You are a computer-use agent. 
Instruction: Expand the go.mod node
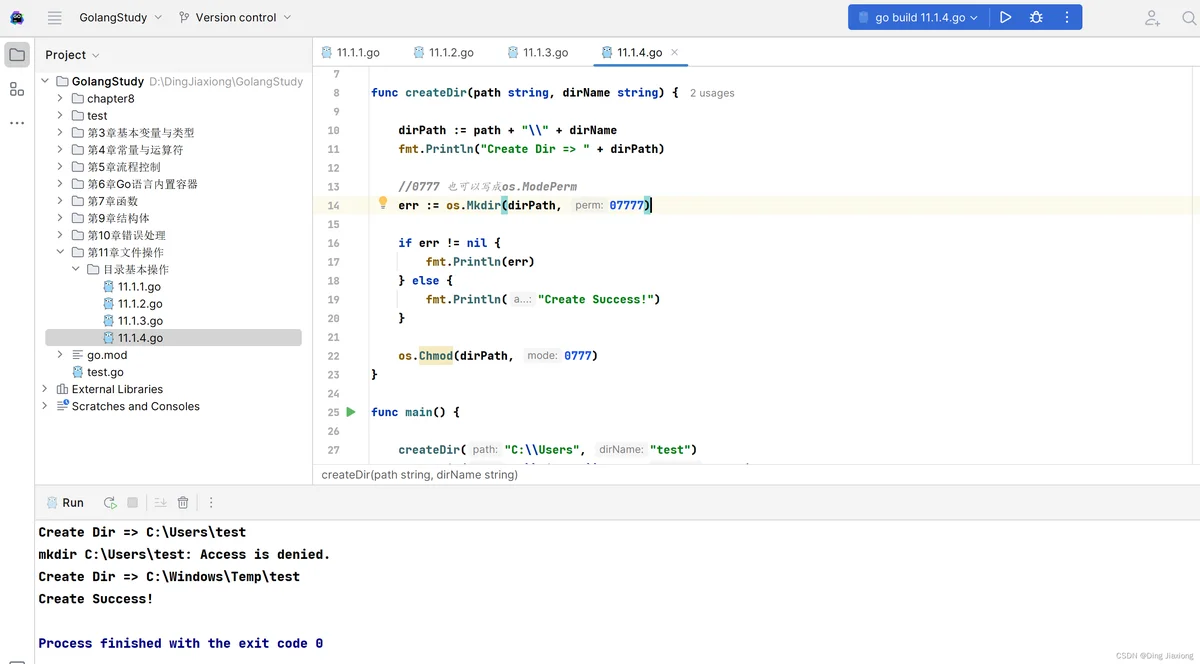[x=61, y=355]
